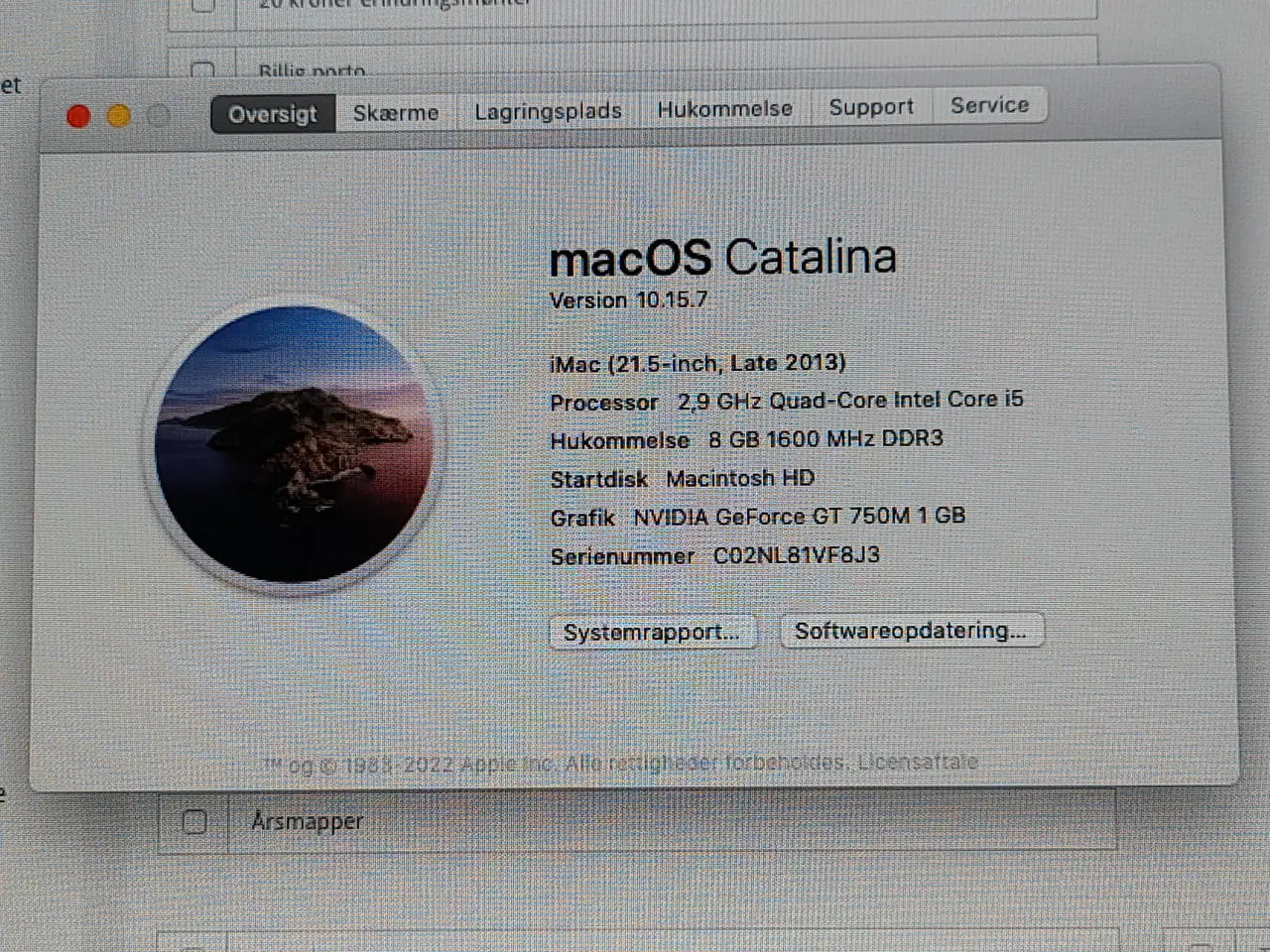The width and height of the screenshot is (1270, 952).
Task: Switch to the Skærme tab
Action: tap(395, 111)
